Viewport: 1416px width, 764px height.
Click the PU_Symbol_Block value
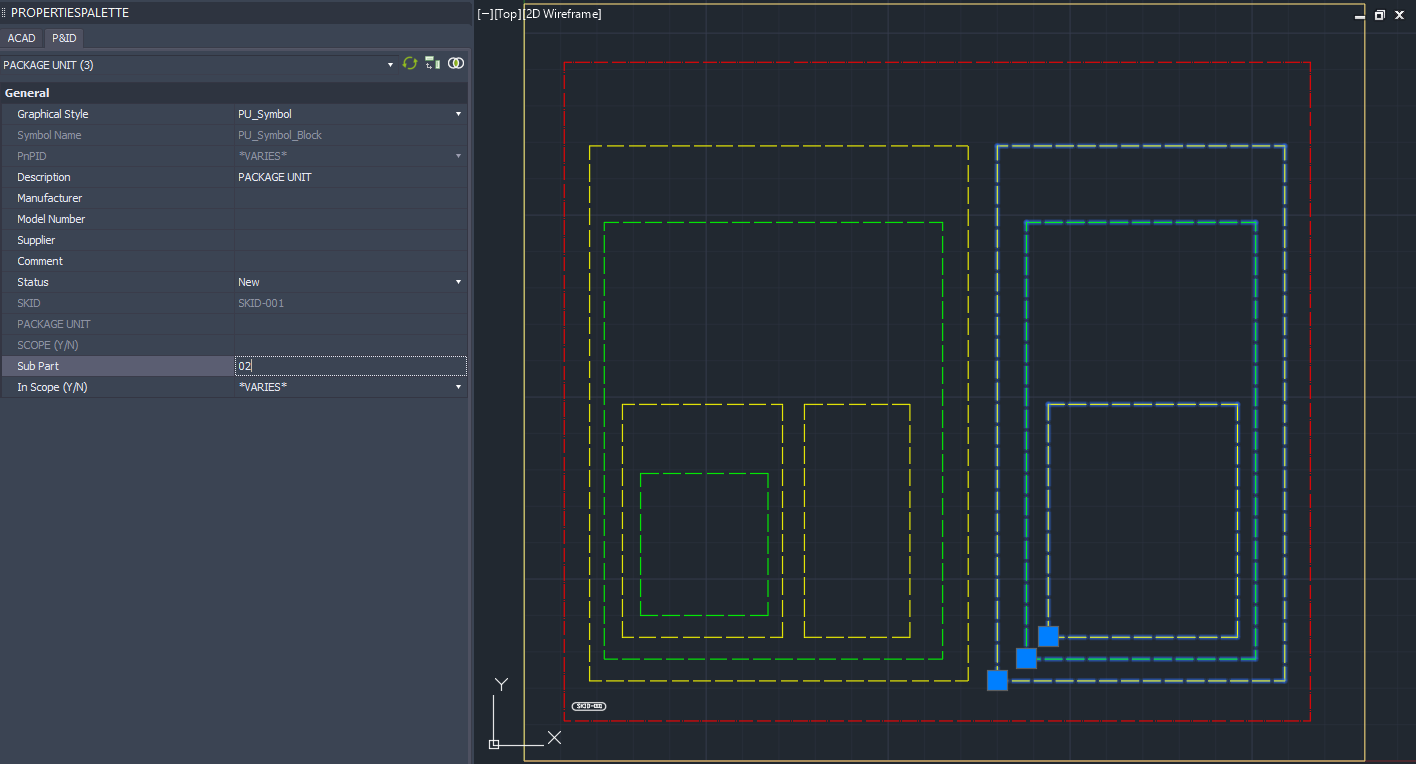(280, 135)
